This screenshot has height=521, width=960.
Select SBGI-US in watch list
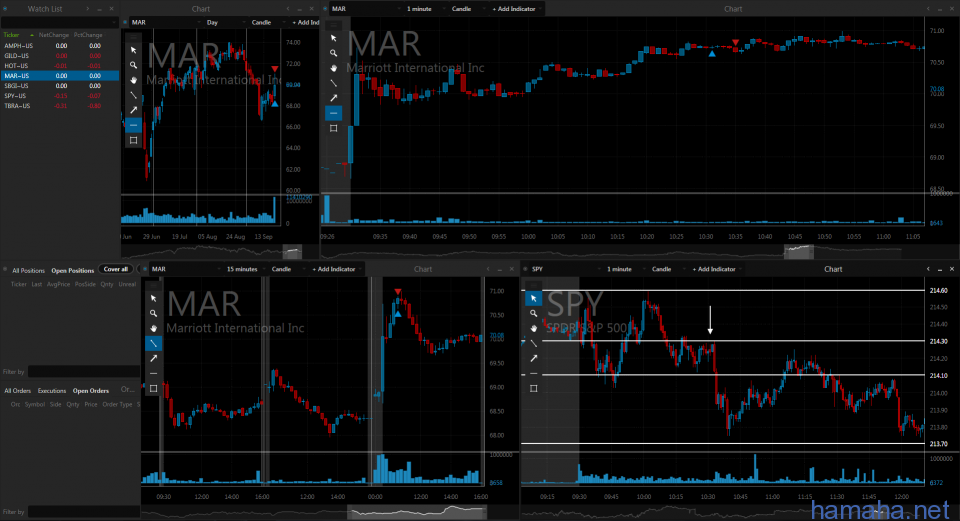59,86
